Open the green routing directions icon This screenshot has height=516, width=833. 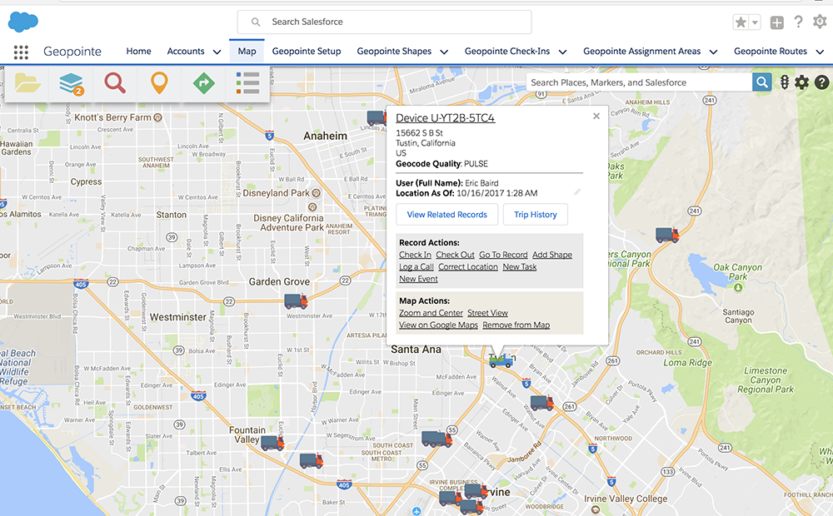pos(204,83)
